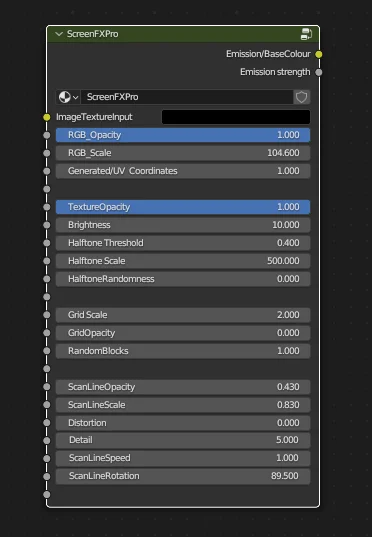Click the ScreenFXPro node group name field
This screenshot has width=372, height=537.
(187, 97)
